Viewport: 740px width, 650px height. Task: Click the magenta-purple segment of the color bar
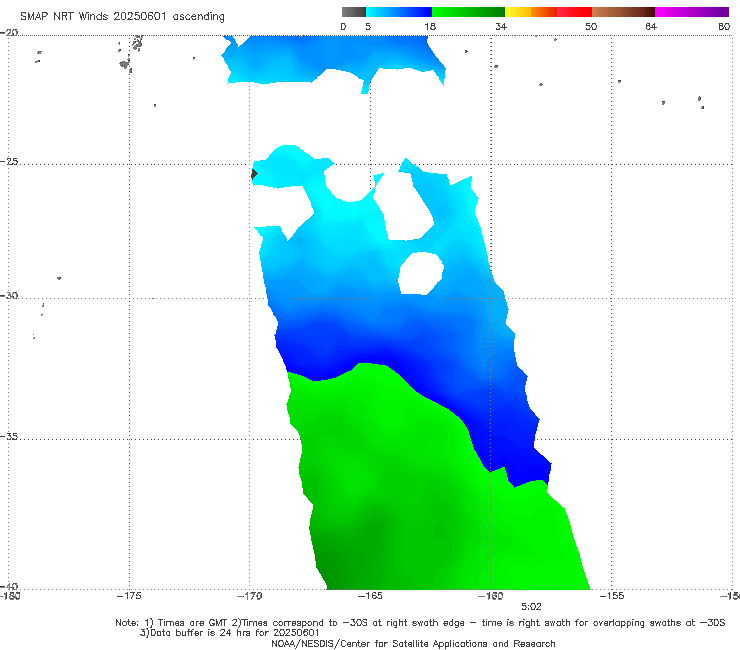692,12
